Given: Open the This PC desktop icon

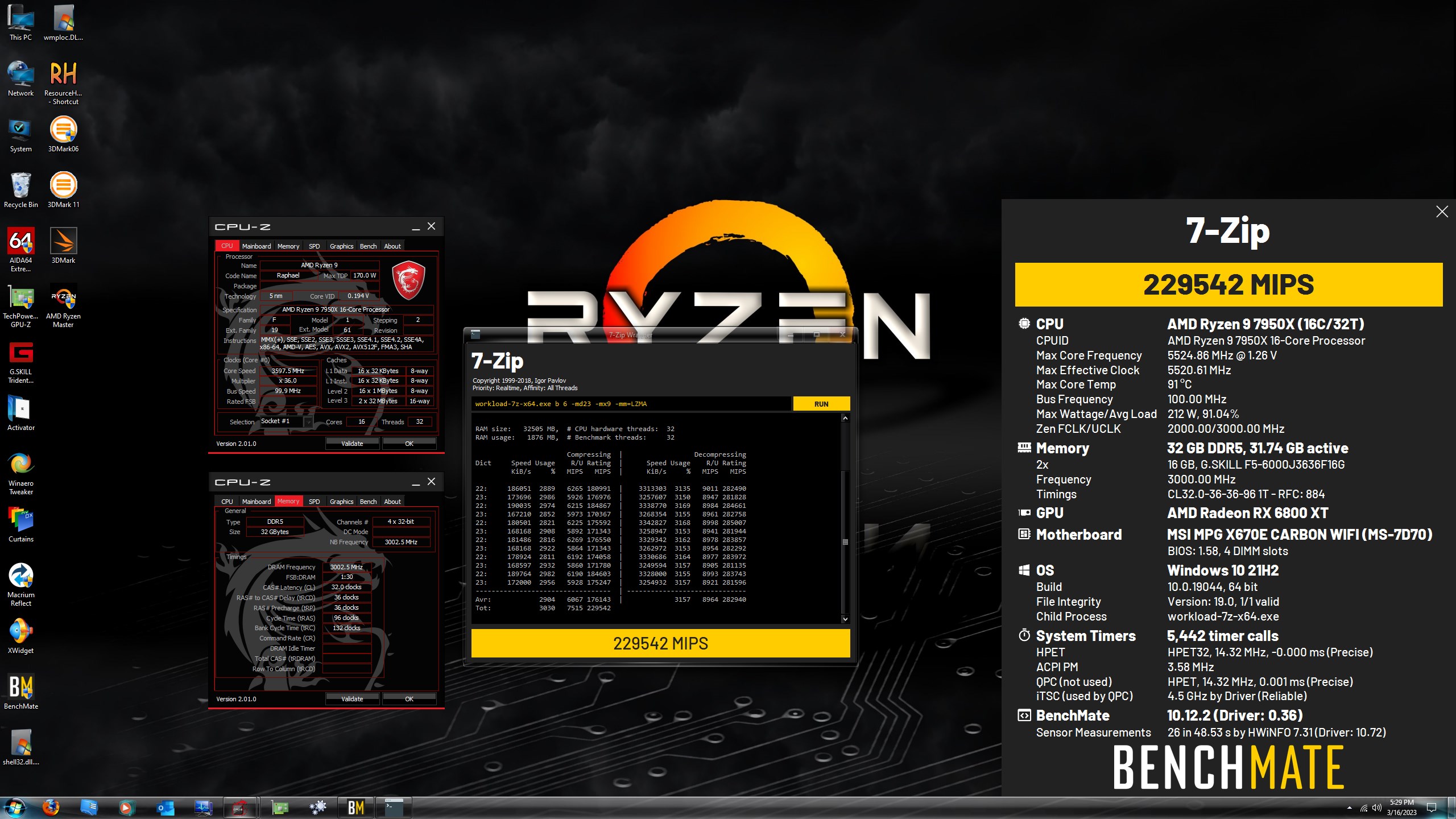Looking at the screenshot, I should pyautogui.click(x=20, y=23).
